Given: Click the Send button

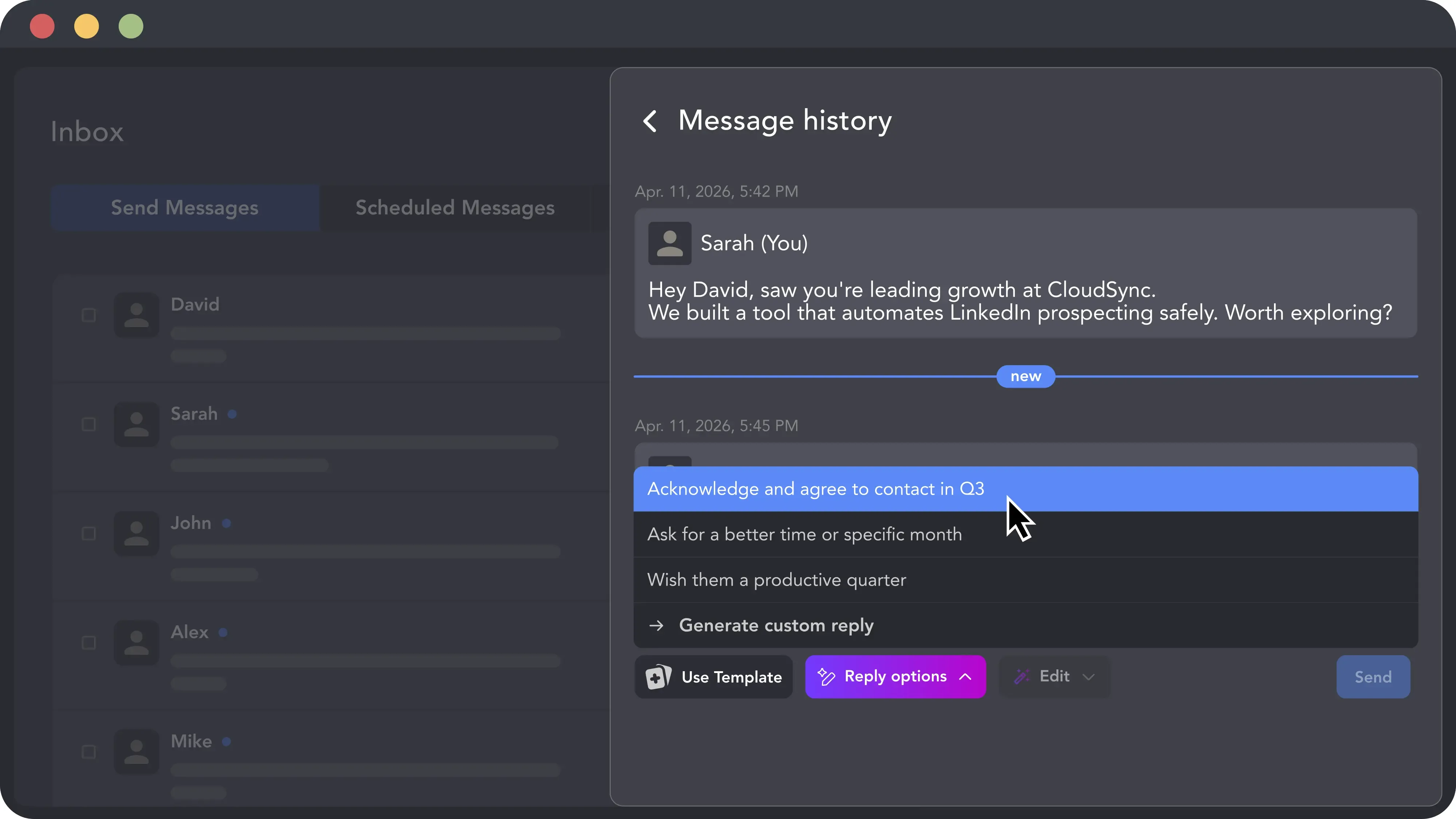Looking at the screenshot, I should pos(1373,677).
